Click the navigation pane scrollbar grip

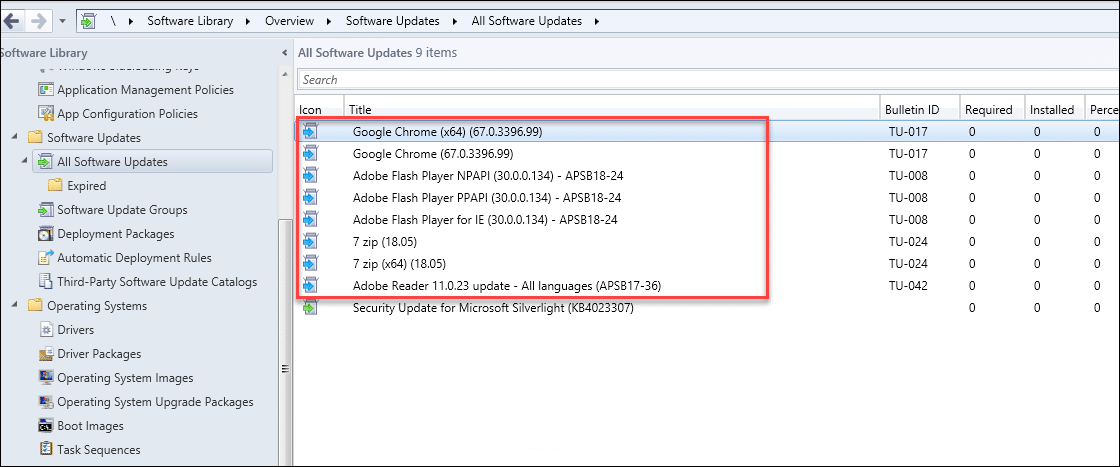click(x=285, y=369)
